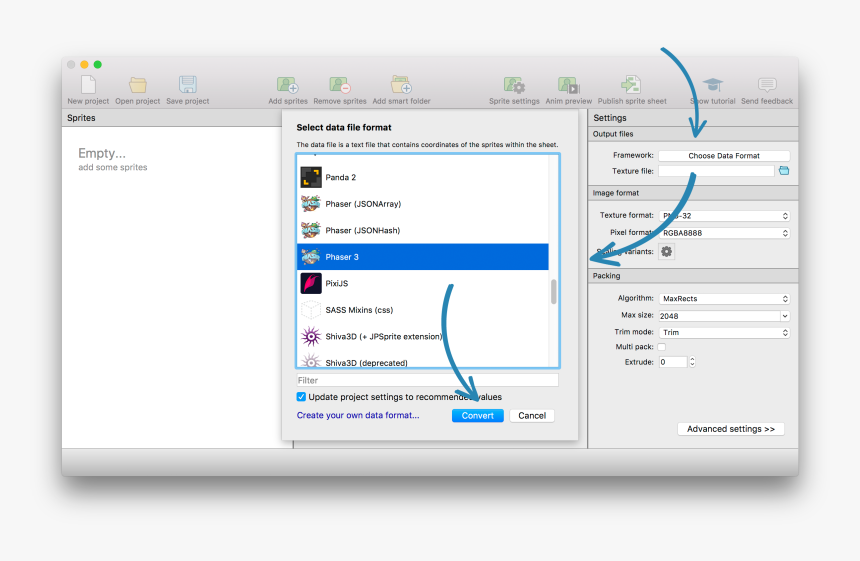Screen dimensions: 860x561
Task: Click the Texture file input field
Action: [x=716, y=171]
